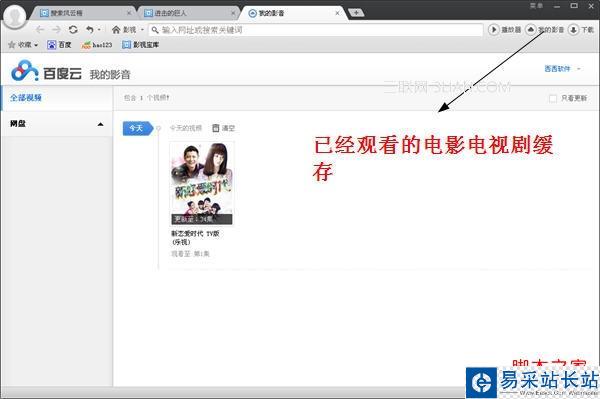Viewport: 600px width, 399px height.
Task: Go forward with the forward arrow
Action: pyautogui.click(x=57, y=29)
